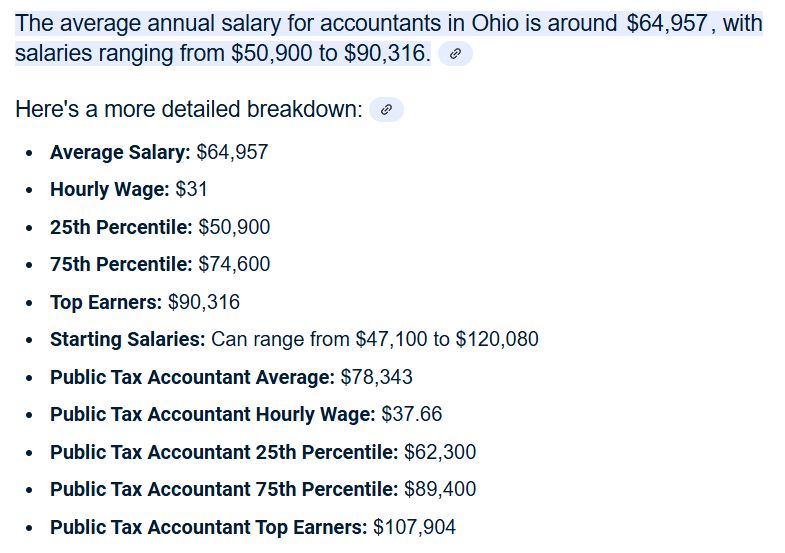
Task: Click the "Public Tax Accountant Hourly Wage:" label
Action: [212, 414]
